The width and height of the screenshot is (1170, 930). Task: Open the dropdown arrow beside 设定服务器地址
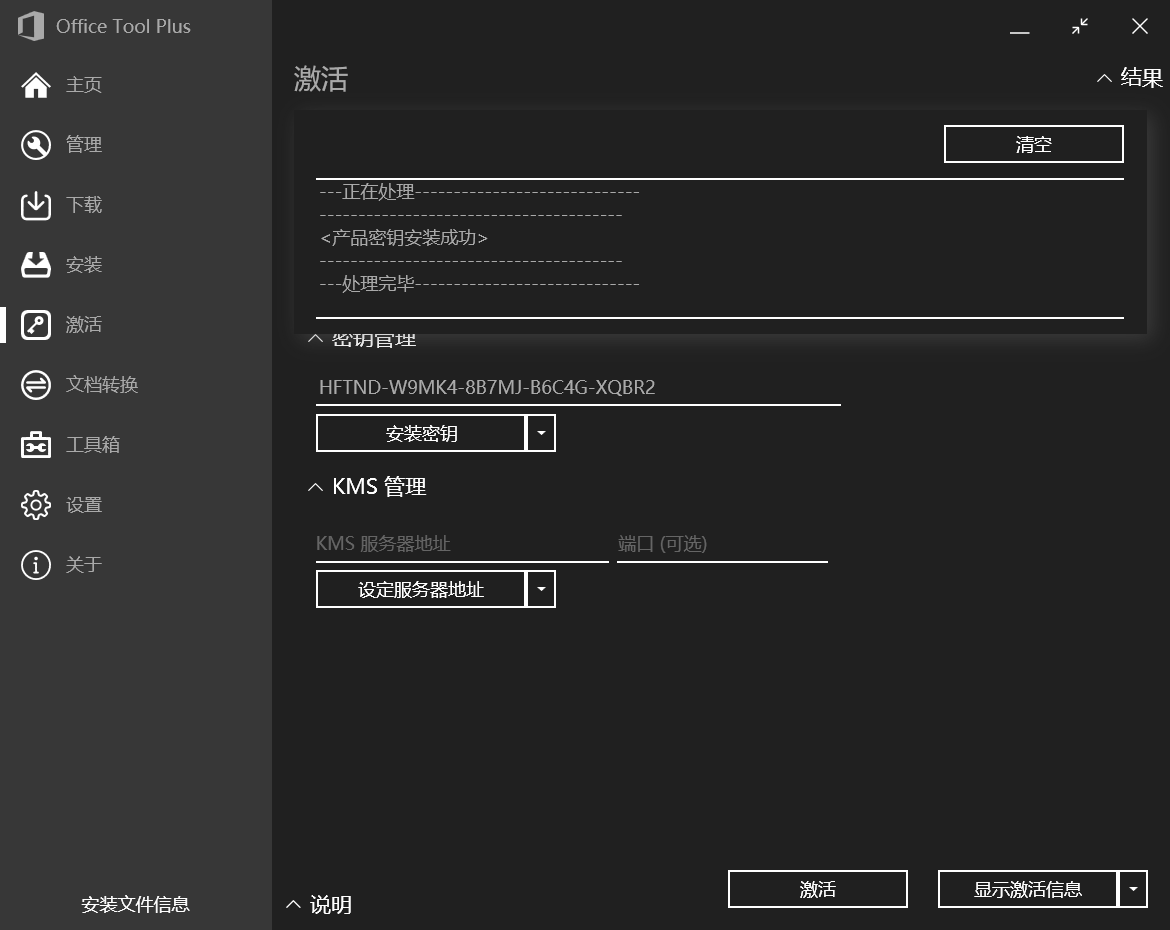541,590
